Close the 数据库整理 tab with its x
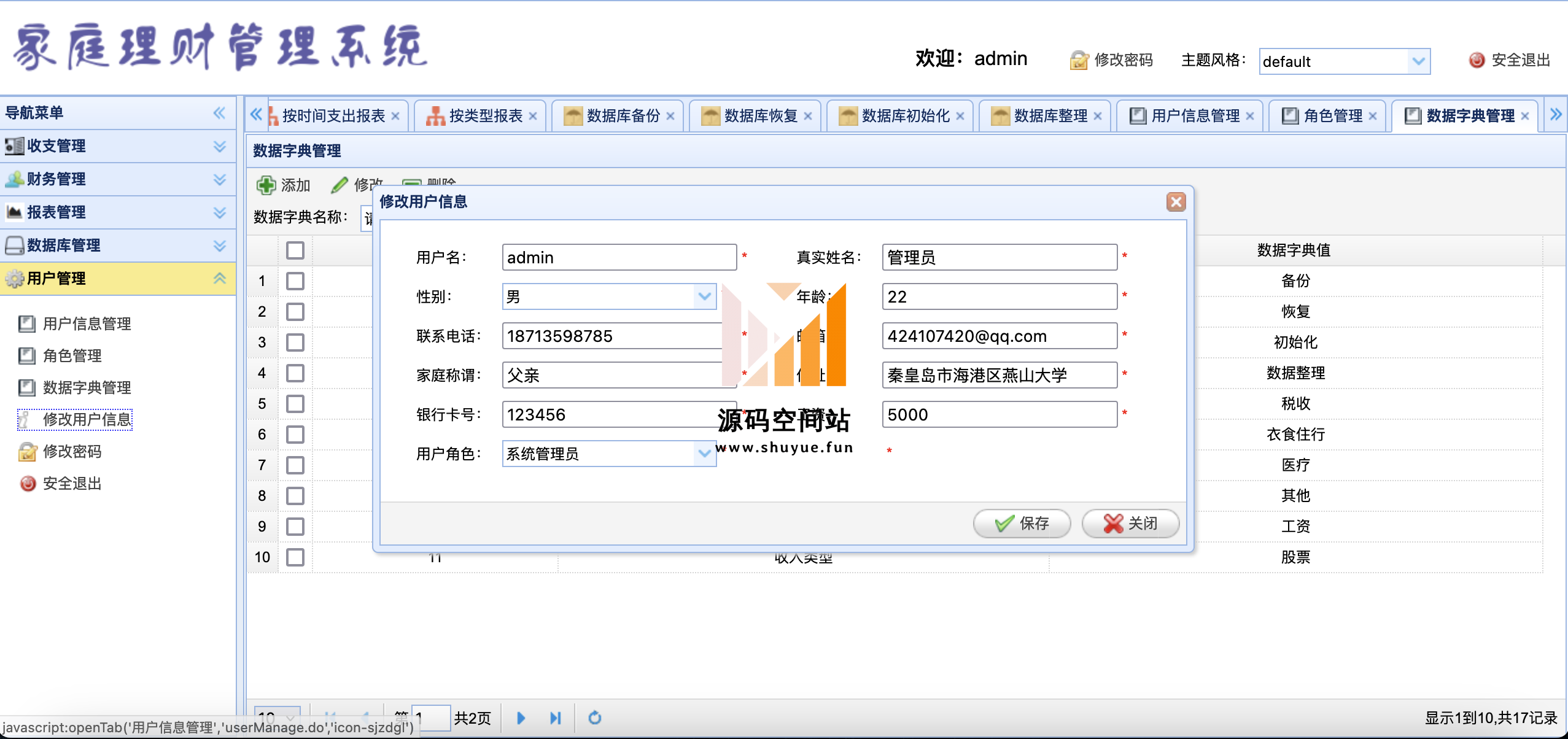 coord(1097,116)
